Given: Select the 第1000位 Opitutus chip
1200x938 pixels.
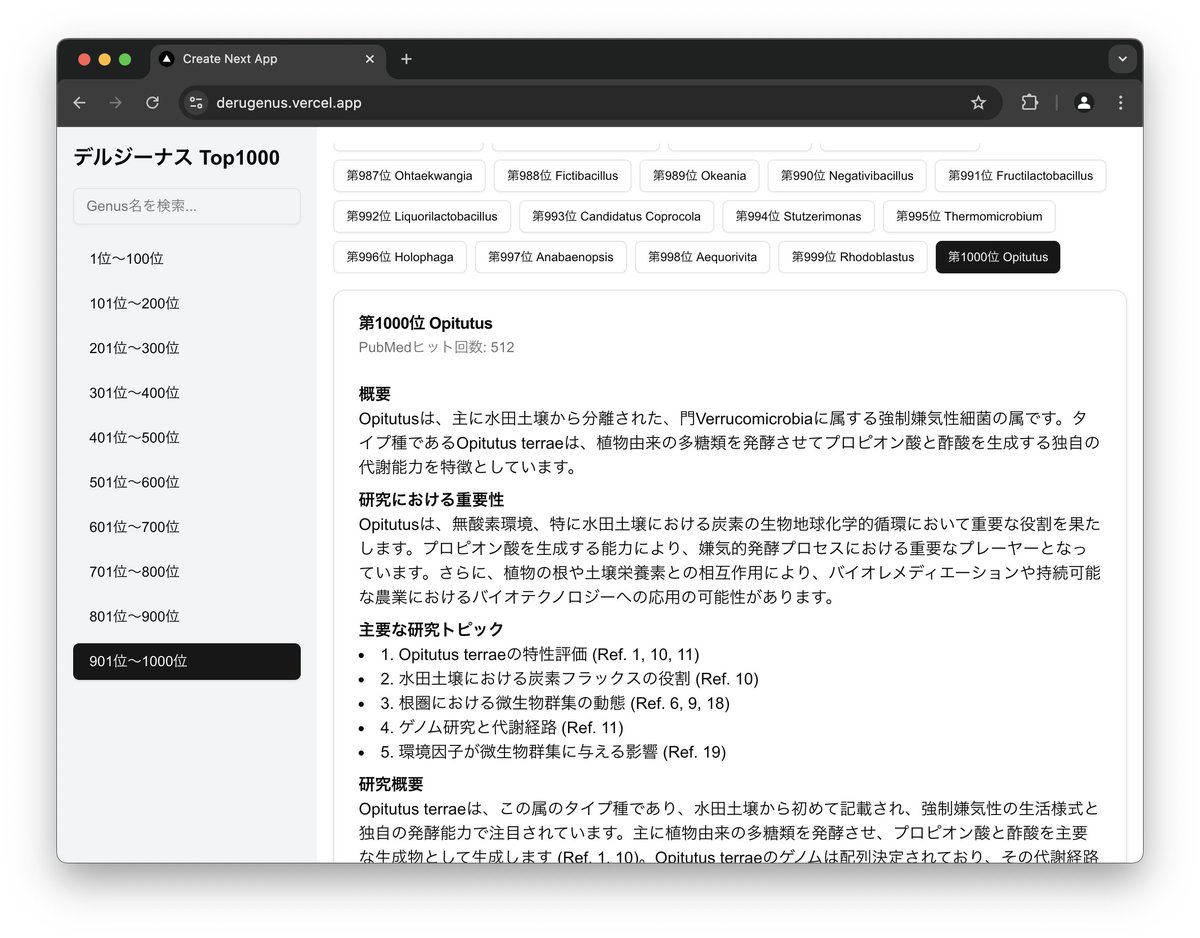Looking at the screenshot, I should click(997, 257).
